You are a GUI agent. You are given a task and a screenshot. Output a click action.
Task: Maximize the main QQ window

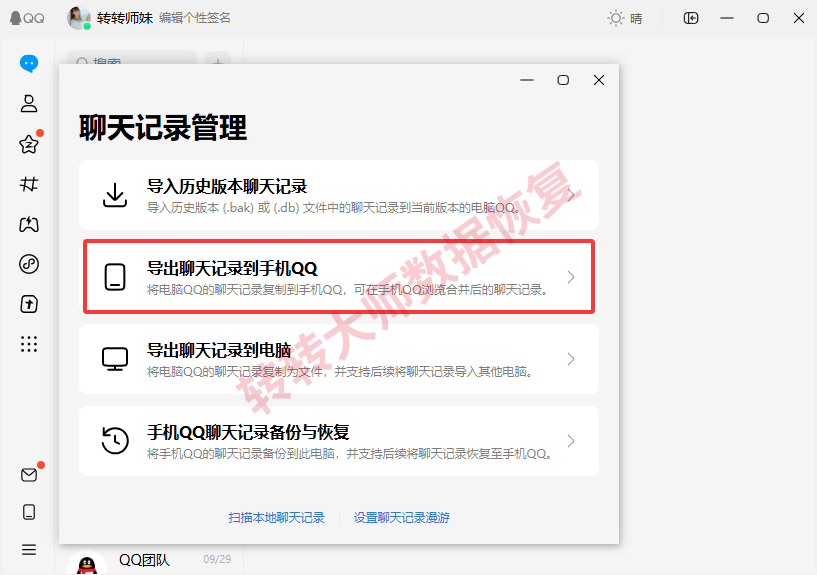(x=763, y=18)
